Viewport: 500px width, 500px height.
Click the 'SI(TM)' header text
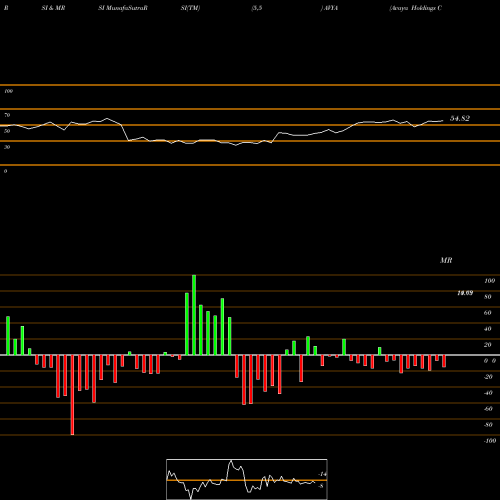click(190, 8)
